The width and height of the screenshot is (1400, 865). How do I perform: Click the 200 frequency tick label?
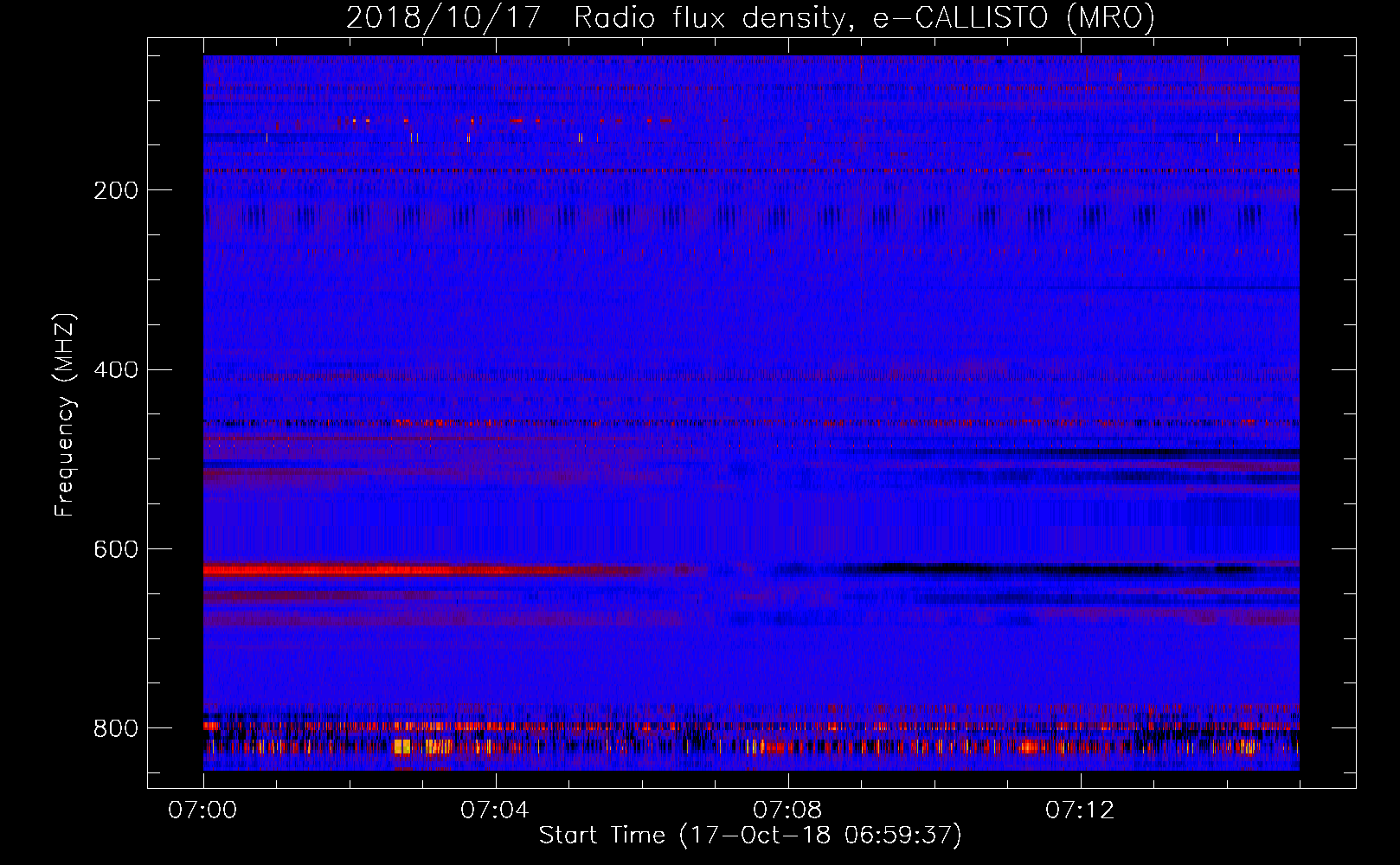(x=116, y=190)
